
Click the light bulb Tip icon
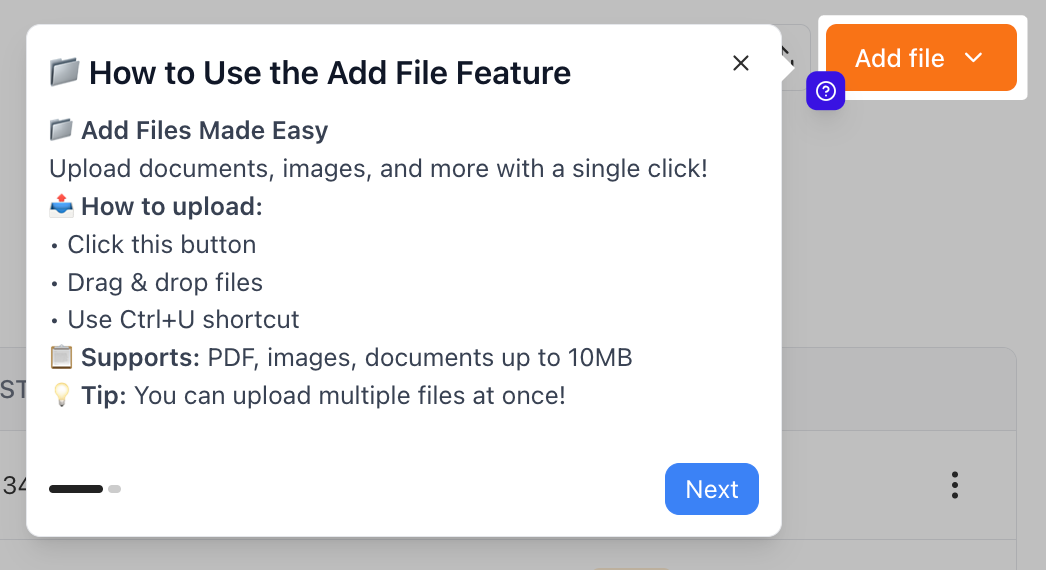[x=61, y=396]
